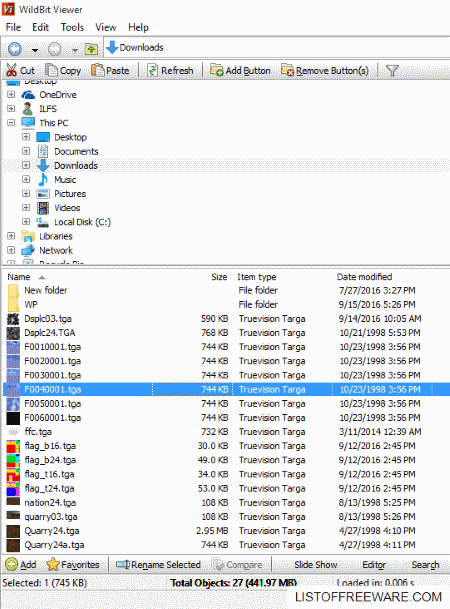This screenshot has height=609, width=450.
Task: Click the Cut scissors toolbar button
Action: coord(20,70)
